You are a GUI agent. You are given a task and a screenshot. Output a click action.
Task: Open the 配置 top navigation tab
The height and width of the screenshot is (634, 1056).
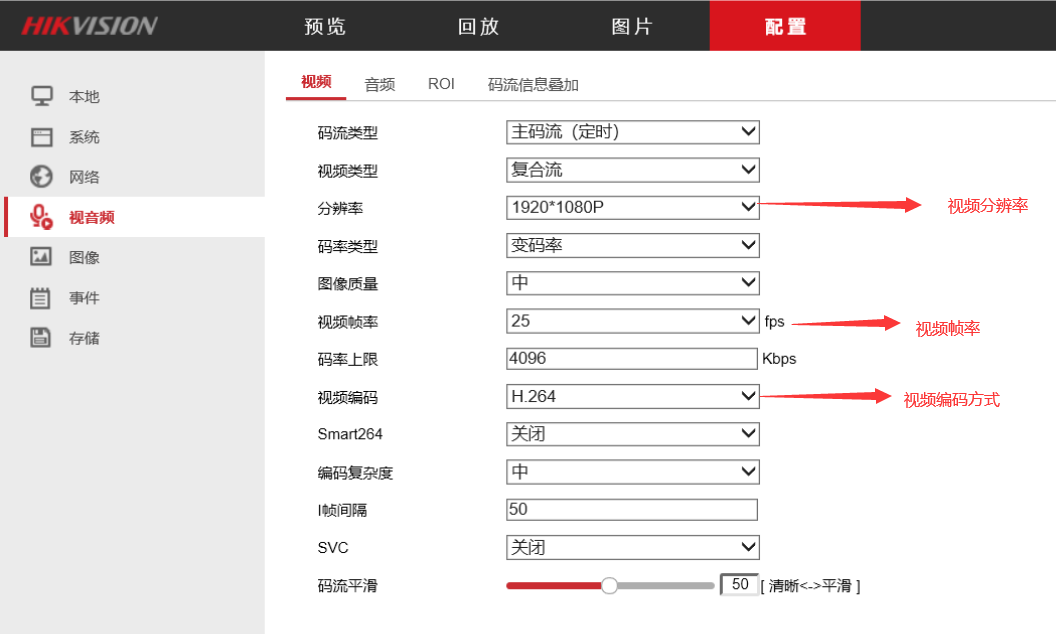[x=785, y=26]
